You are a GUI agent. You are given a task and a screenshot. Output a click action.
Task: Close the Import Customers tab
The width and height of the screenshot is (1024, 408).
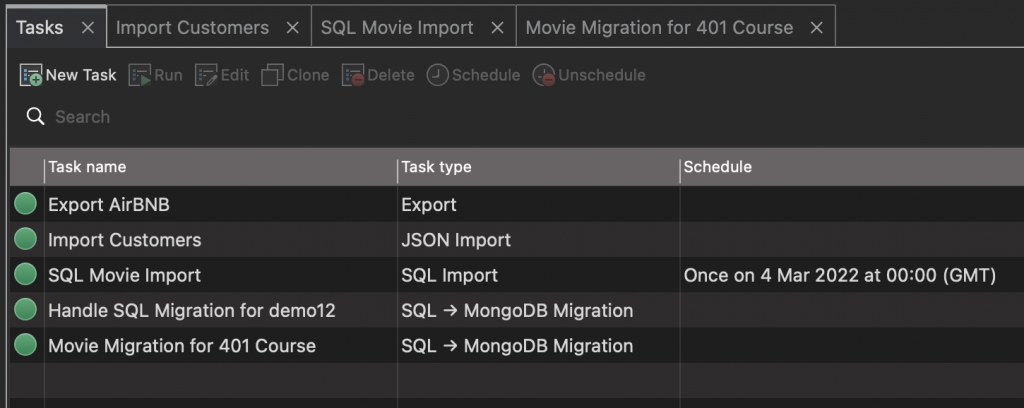(293, 27)
